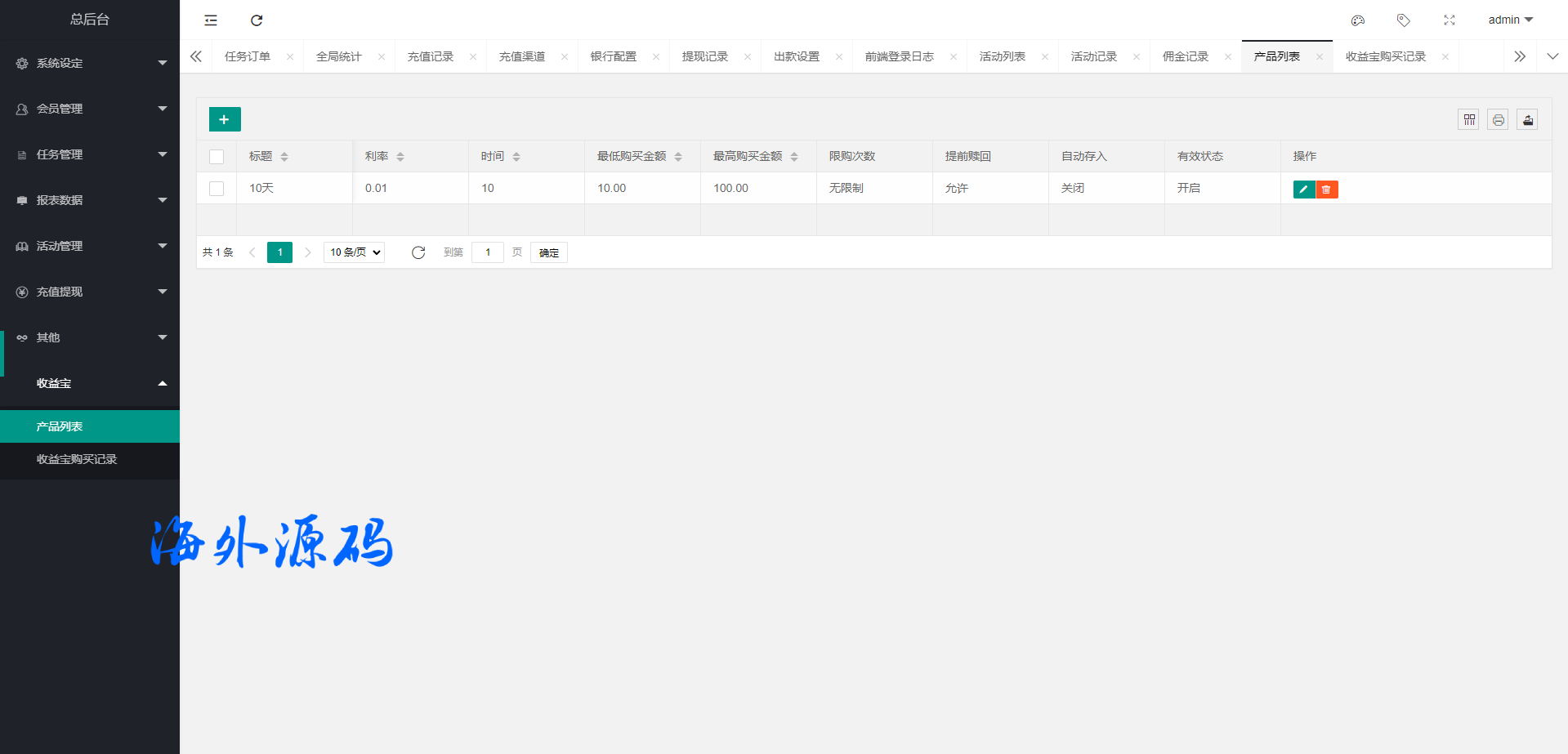Delete the 10天 product using trash icon
Screen dimensions: 1568x754
point(1327,190)
